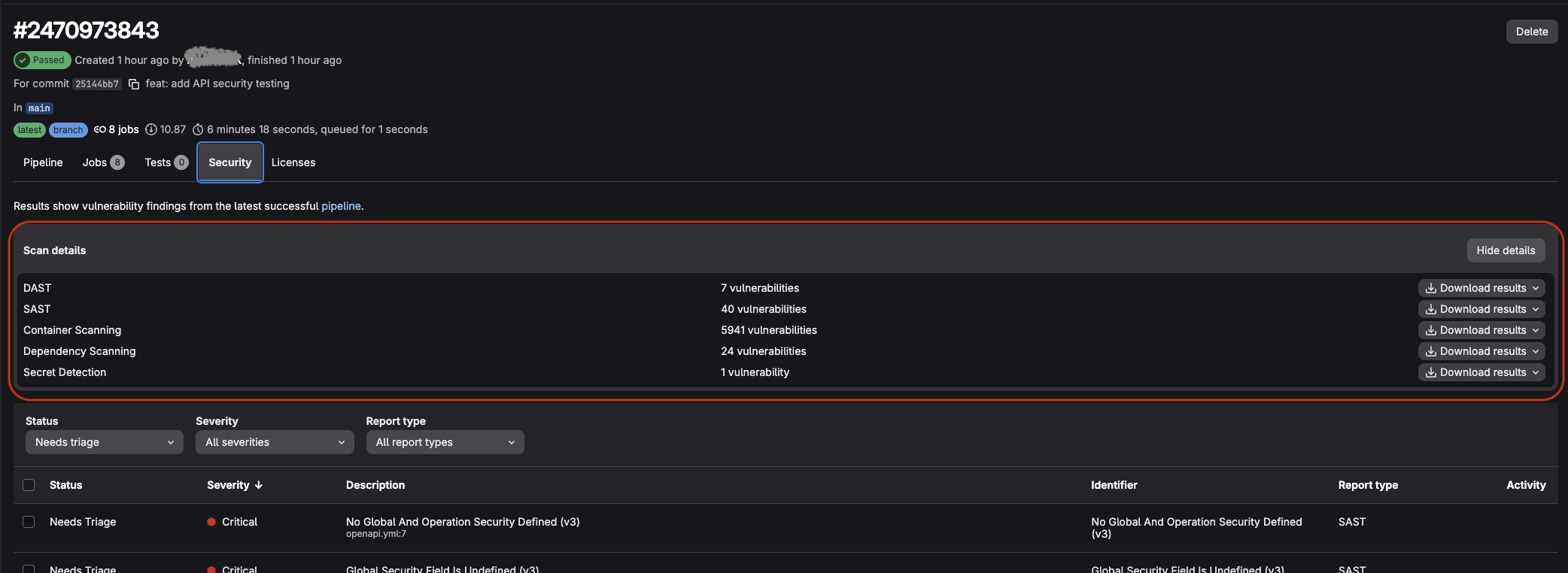The width and height of the screenshot is (1568, 573).
Task: Open the Licenses tab
Action: click(293, 162)
